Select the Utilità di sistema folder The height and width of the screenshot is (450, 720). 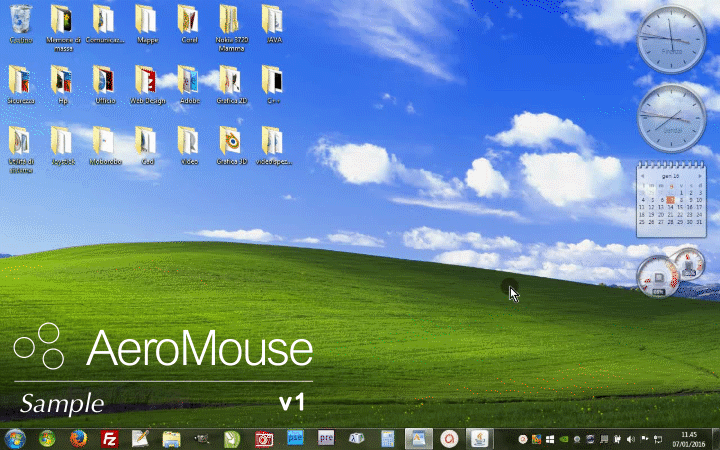(x=21, y=150)
